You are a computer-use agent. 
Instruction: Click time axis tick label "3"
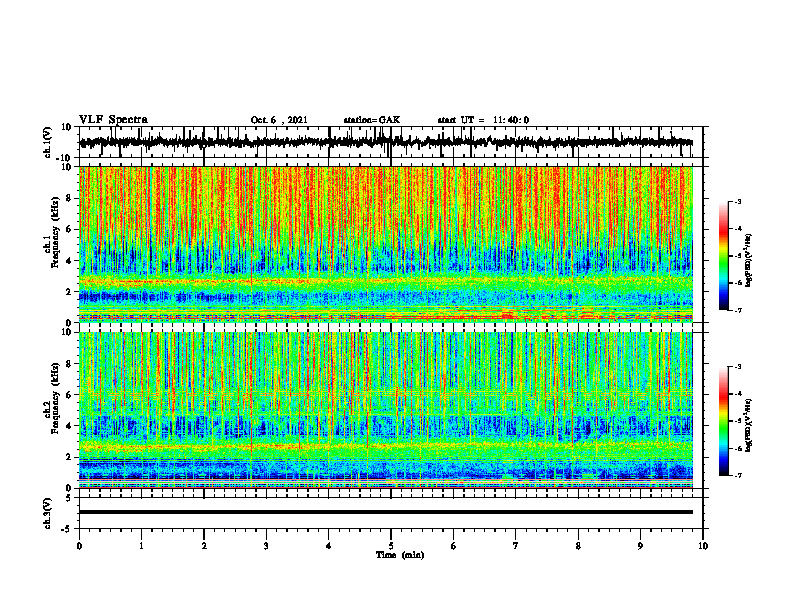coord(266,546)
